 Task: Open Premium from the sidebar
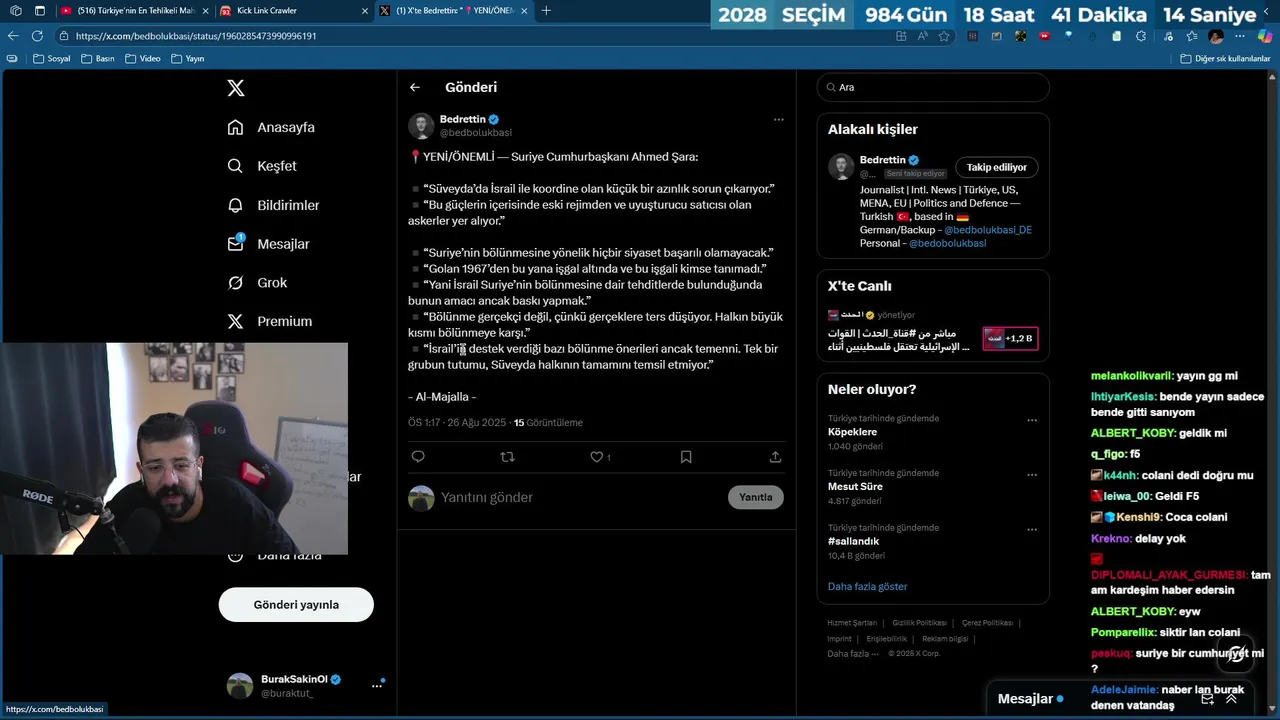pyautogui.click(x=270, y=321)
